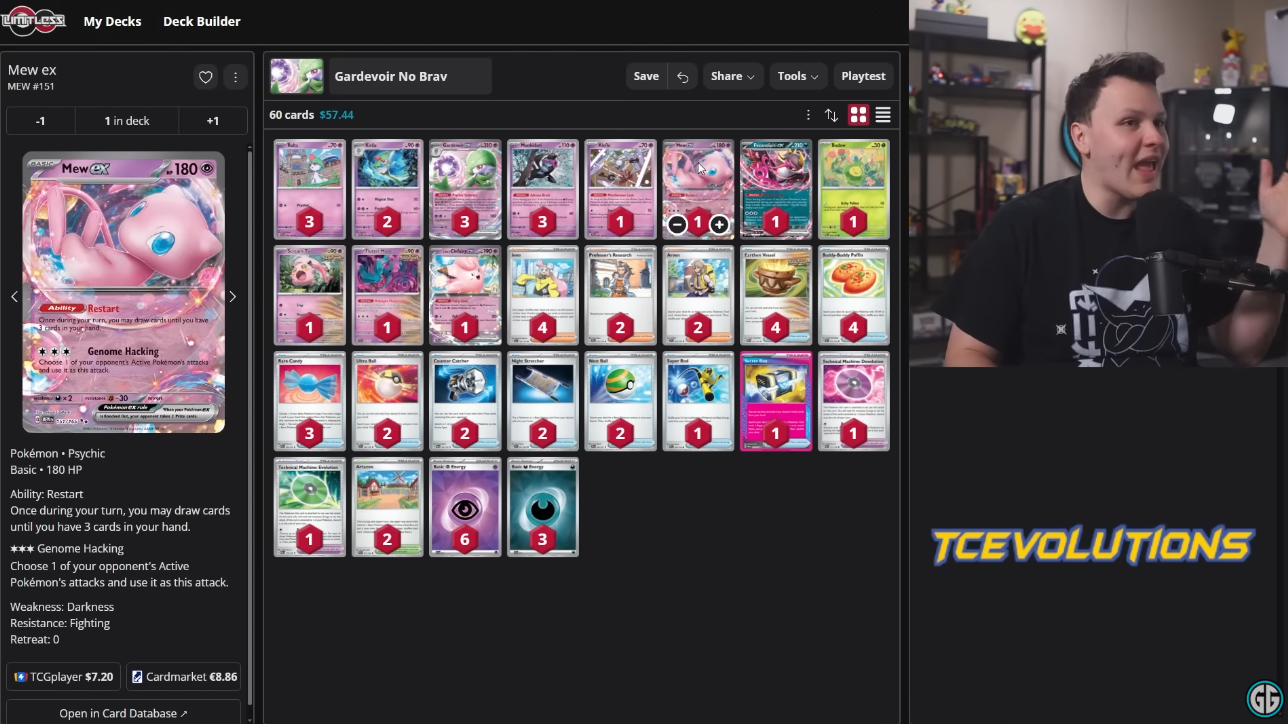The width and height of the screenshot is (1288, 724).
Task: Select the Arven card
Action: point(698,295)
